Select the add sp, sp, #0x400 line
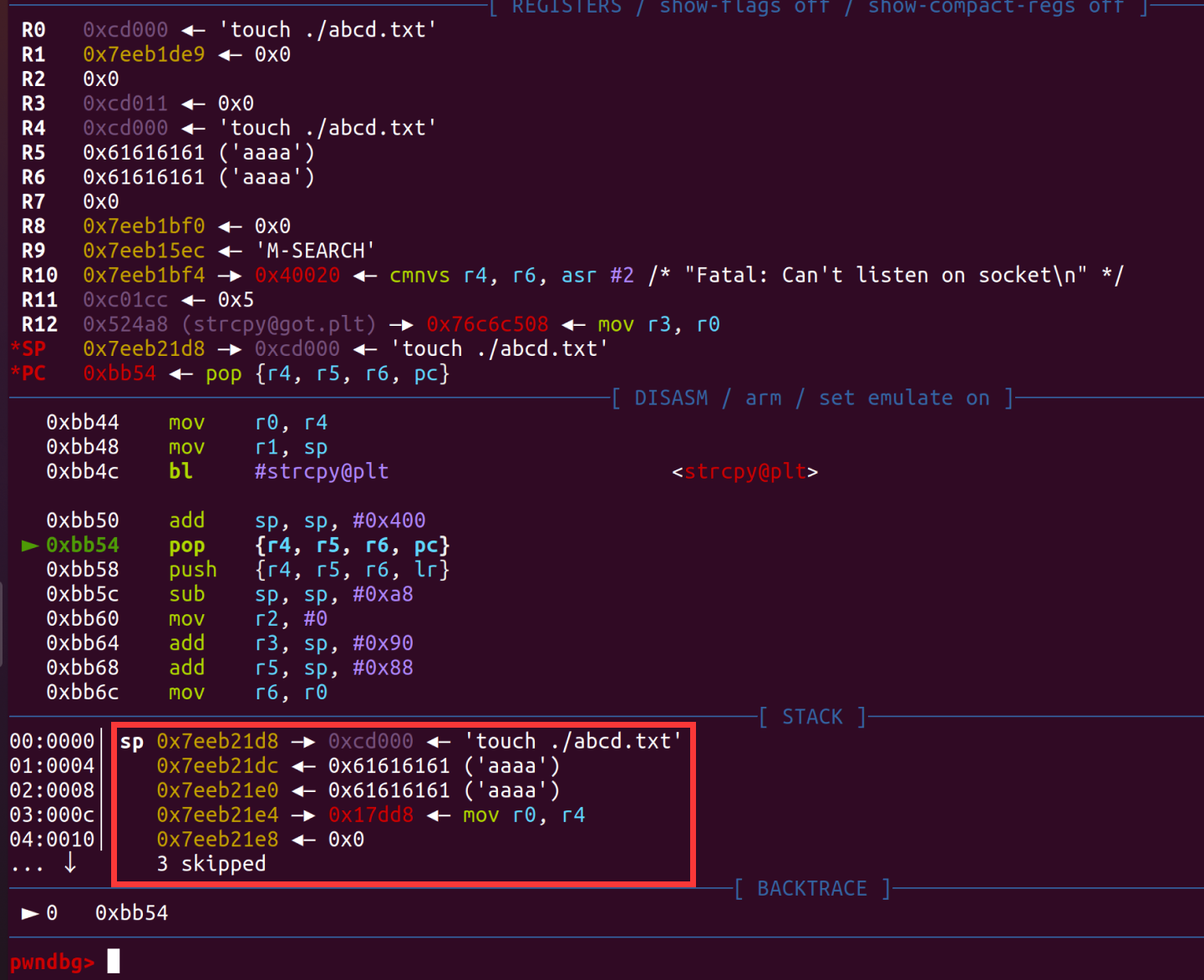Viewport: 1204px width, 980px height. coord(236,520)
